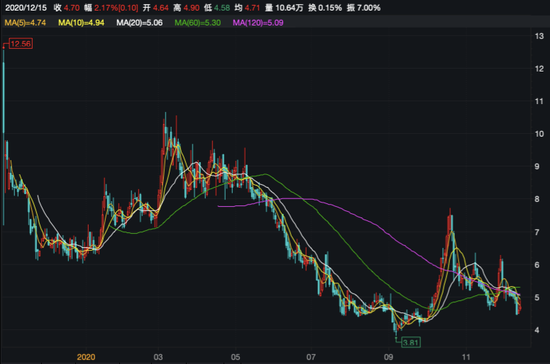Click the MA(10)=4.94 indicator label
The width and height of the screenshot is (550, 364).
pyautogui.click(x=81, y=23)
